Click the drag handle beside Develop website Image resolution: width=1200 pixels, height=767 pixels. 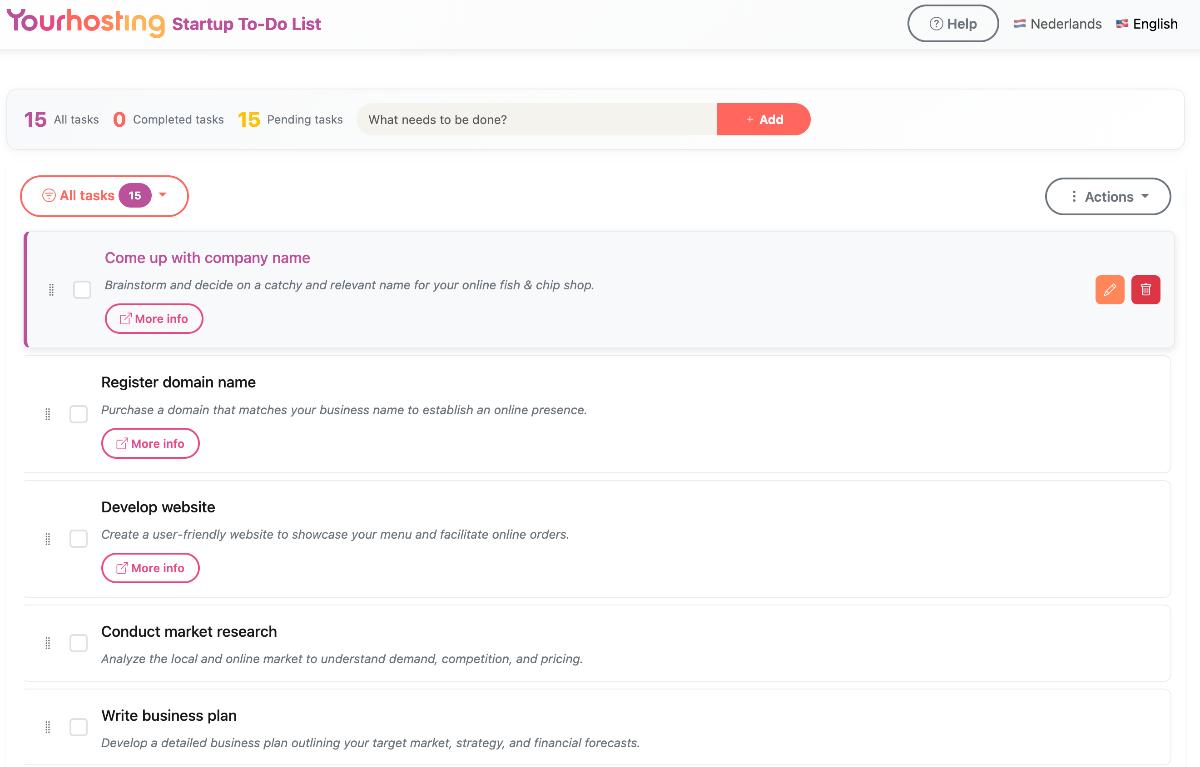47,538
